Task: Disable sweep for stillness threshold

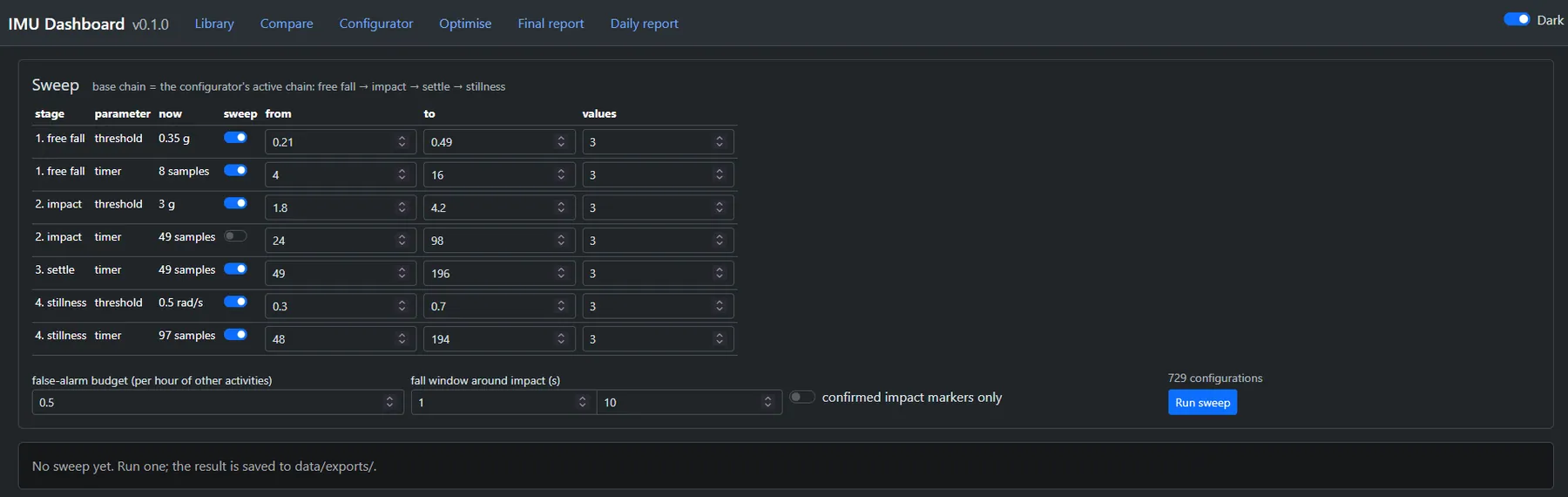Action: [x=235, y=302]
